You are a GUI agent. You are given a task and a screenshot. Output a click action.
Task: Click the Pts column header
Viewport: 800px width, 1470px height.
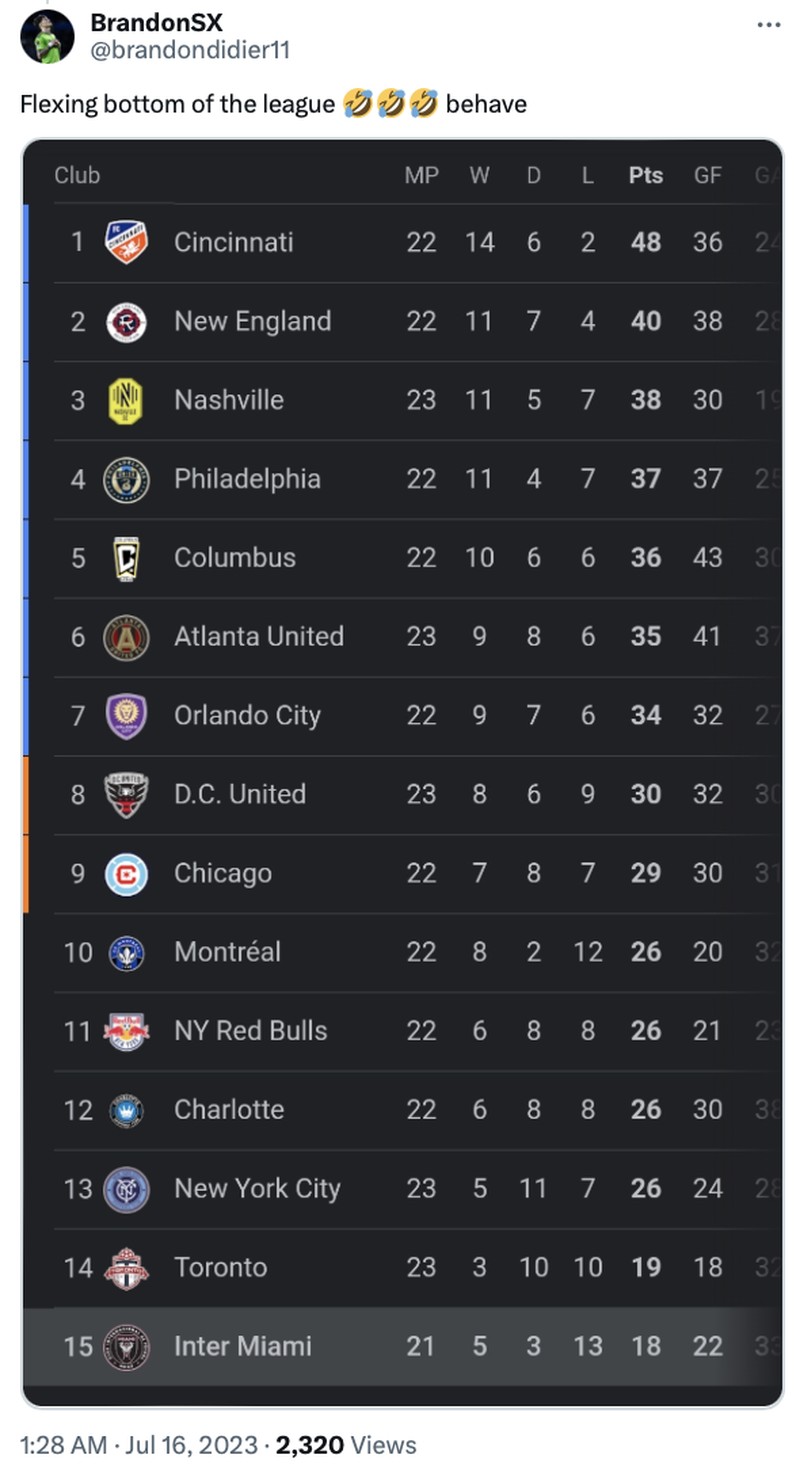click(x=646, y=175)
